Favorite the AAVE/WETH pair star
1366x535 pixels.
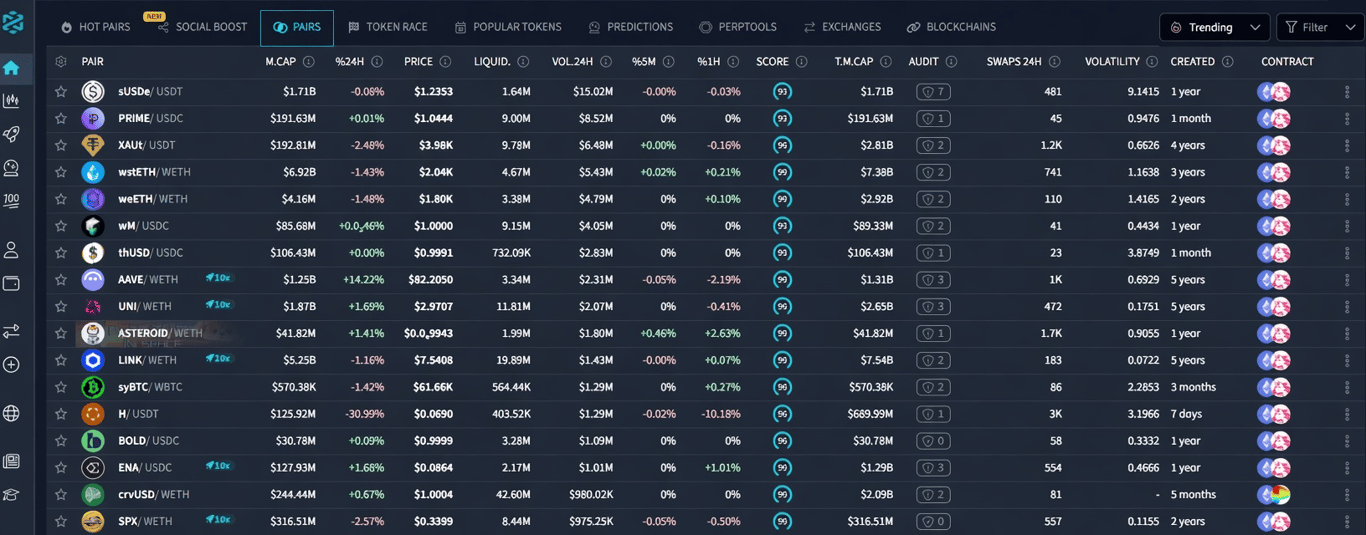(61, 280)
